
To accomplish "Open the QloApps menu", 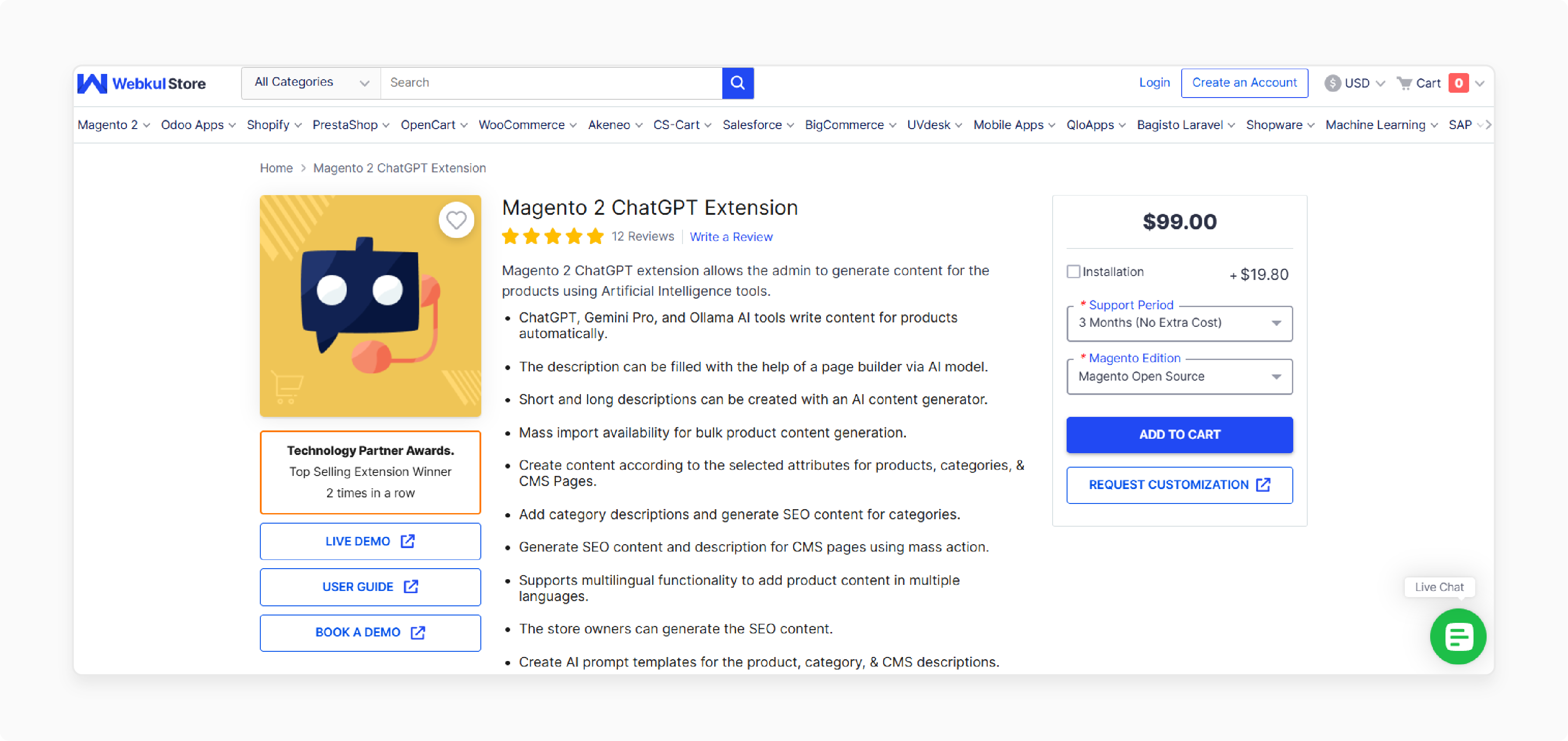I will pos(1095,125).
